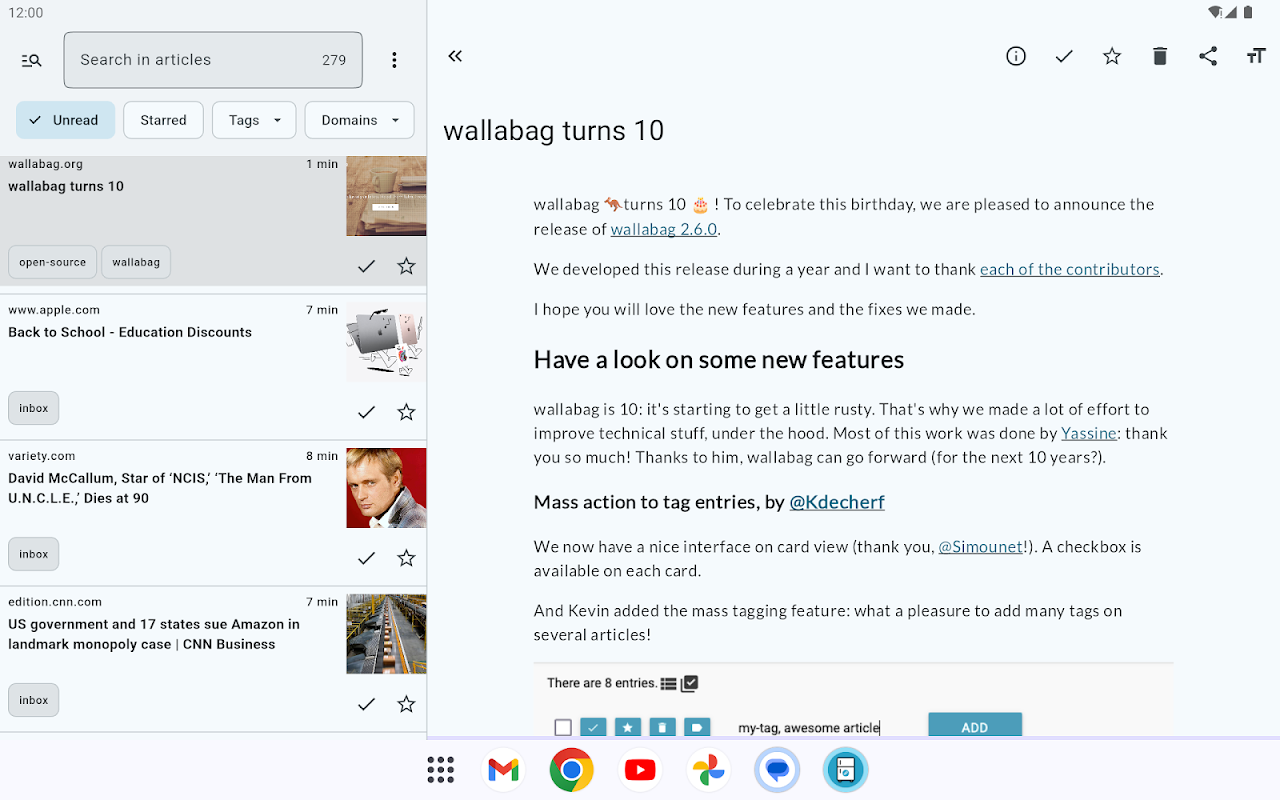Star the David McCallum article
Viewport: 1280px width, 800px height.
coord(406,558)
